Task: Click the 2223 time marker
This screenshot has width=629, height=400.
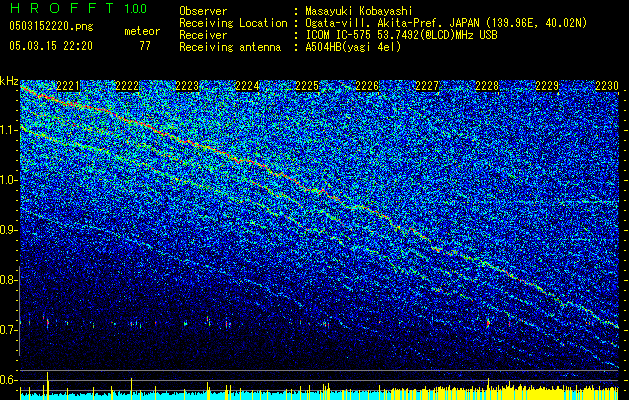Action: coord(187,86)
